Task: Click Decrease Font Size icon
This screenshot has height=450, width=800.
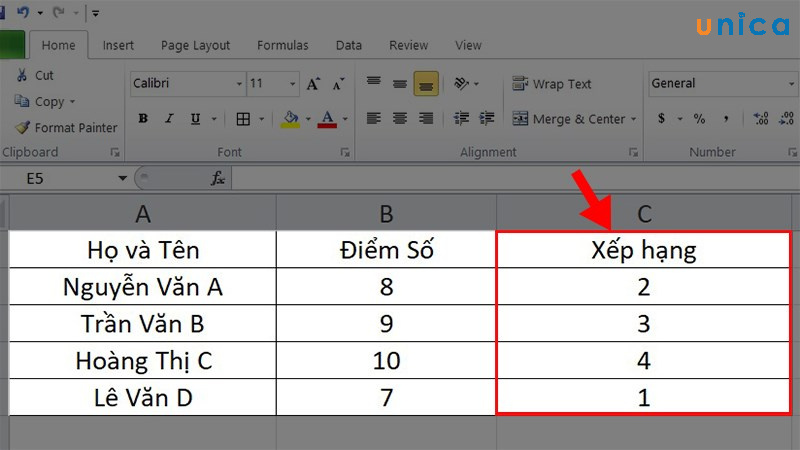Action: click(338, 84)
